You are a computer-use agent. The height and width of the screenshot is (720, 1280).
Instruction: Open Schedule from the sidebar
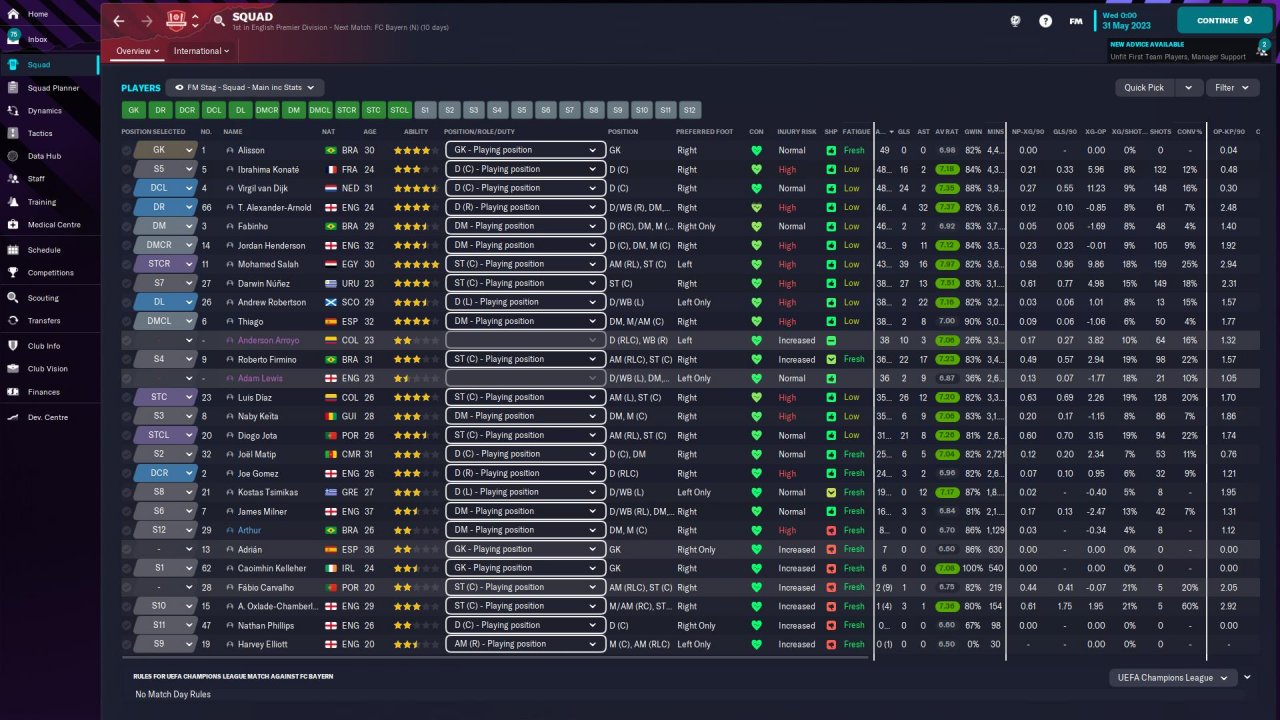click(44, 250)
